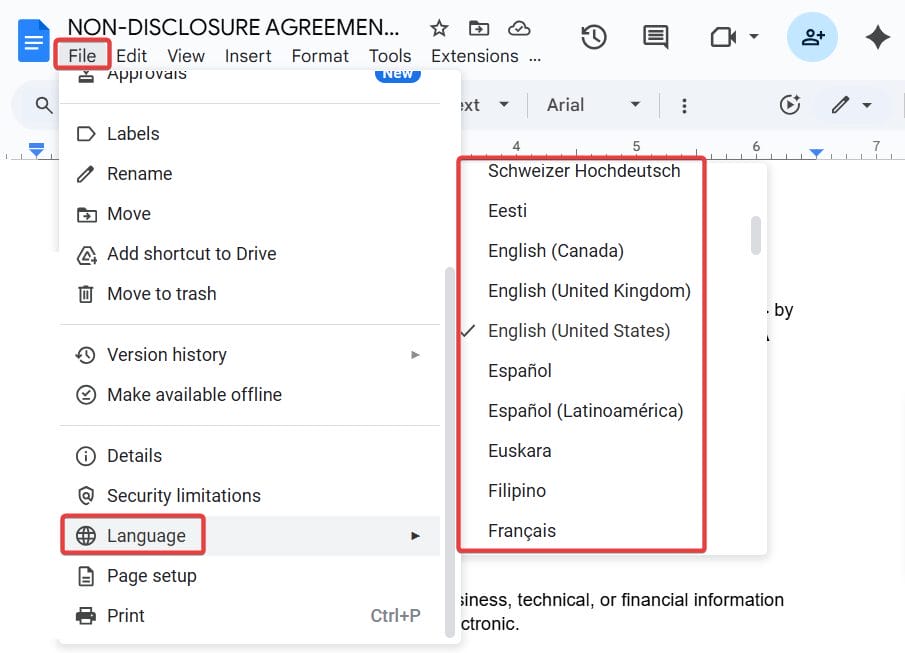905x653 pixels.
Task: Click the Google Docs home icon
Action: click(33, 40)
